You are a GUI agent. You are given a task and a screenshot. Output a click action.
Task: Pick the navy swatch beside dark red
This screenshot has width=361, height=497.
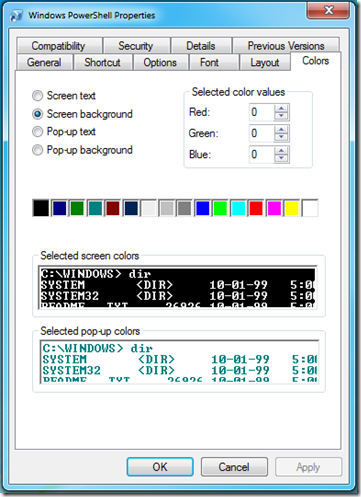tap(131, 208)
